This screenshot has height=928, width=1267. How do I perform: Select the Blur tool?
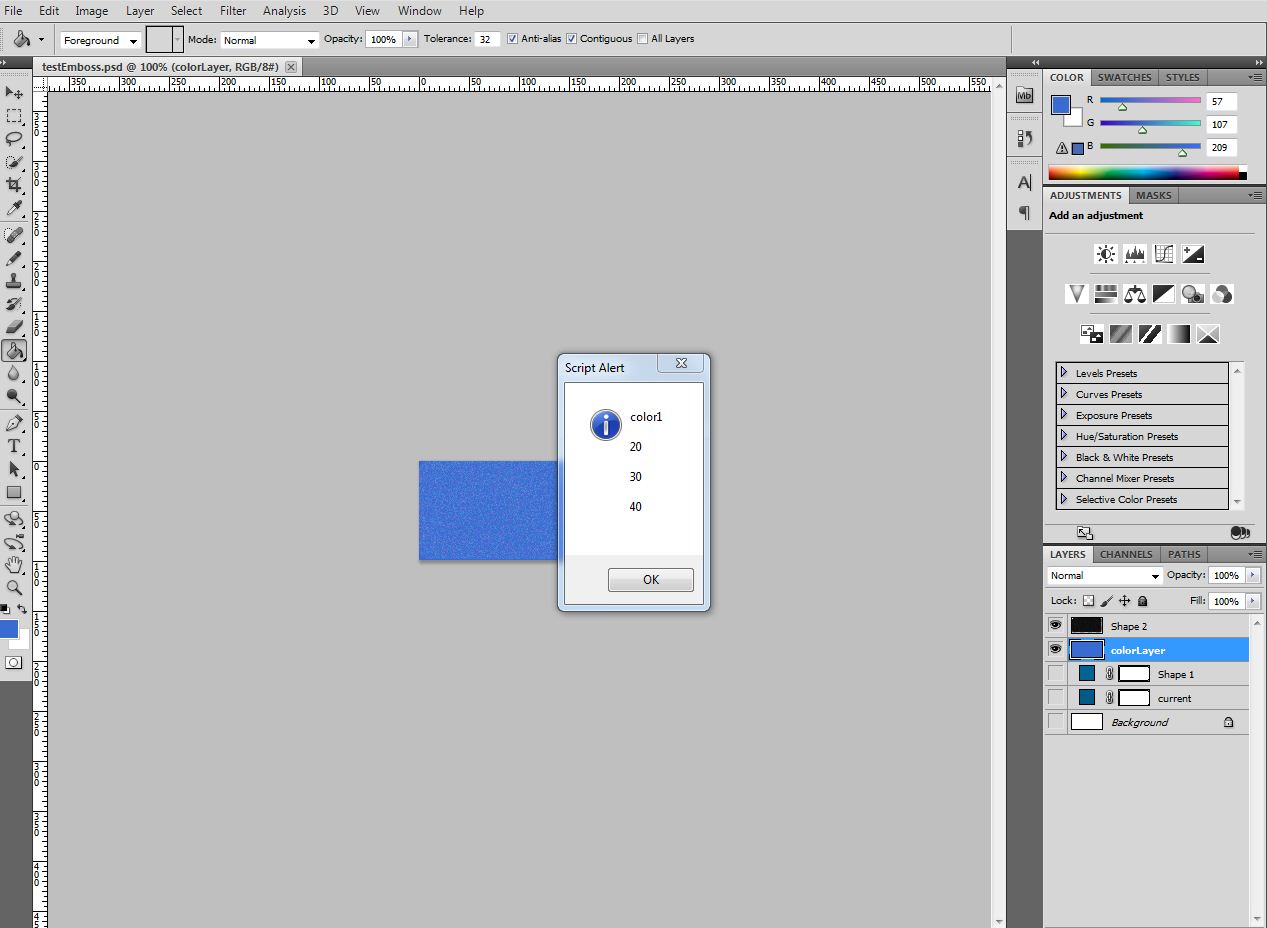point(14,373)
